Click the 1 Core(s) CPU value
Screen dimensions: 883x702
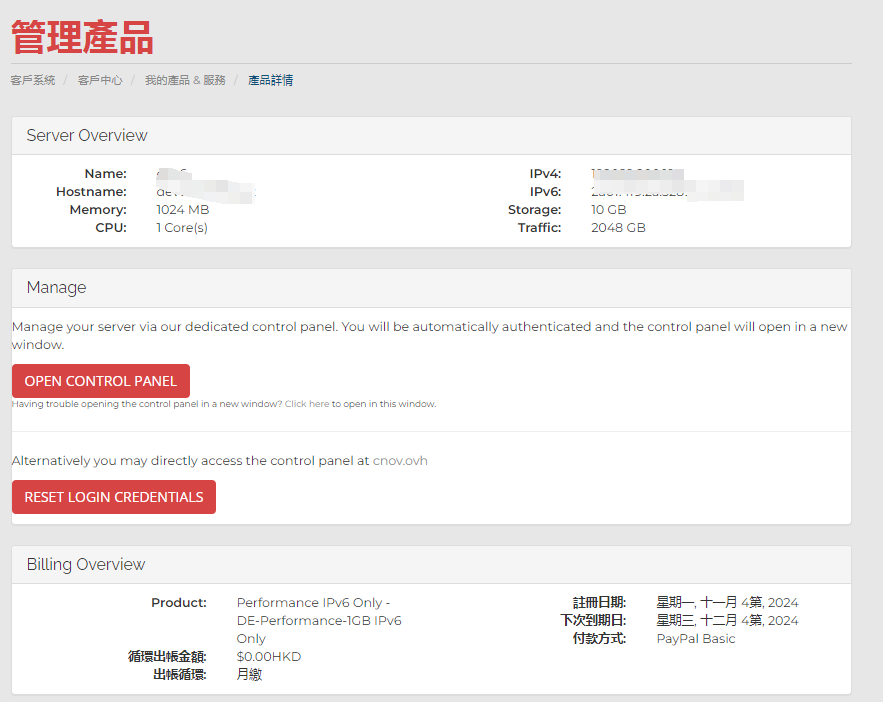(182, 228)
